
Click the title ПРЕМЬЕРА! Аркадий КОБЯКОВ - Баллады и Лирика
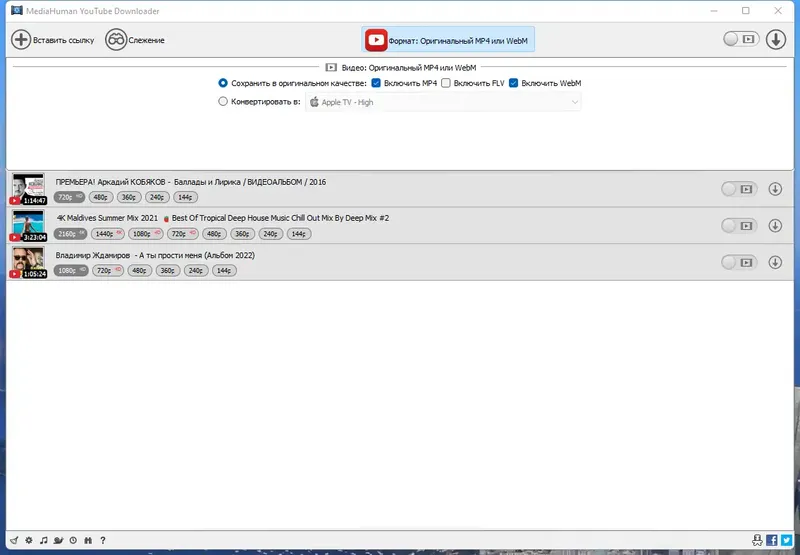coord(190,182)
